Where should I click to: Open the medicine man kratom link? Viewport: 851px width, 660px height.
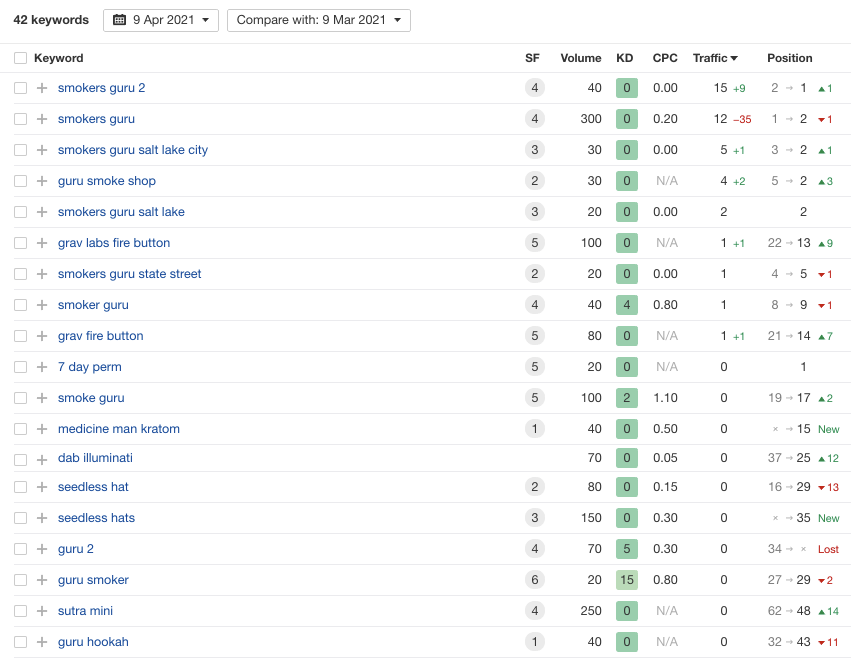click(119, 429)
